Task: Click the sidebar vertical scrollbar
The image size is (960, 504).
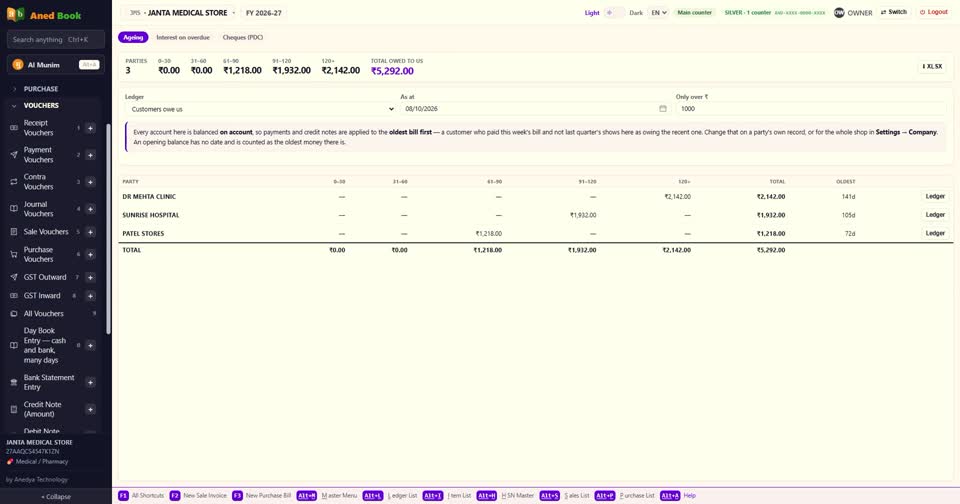Action: click(108, 228)
